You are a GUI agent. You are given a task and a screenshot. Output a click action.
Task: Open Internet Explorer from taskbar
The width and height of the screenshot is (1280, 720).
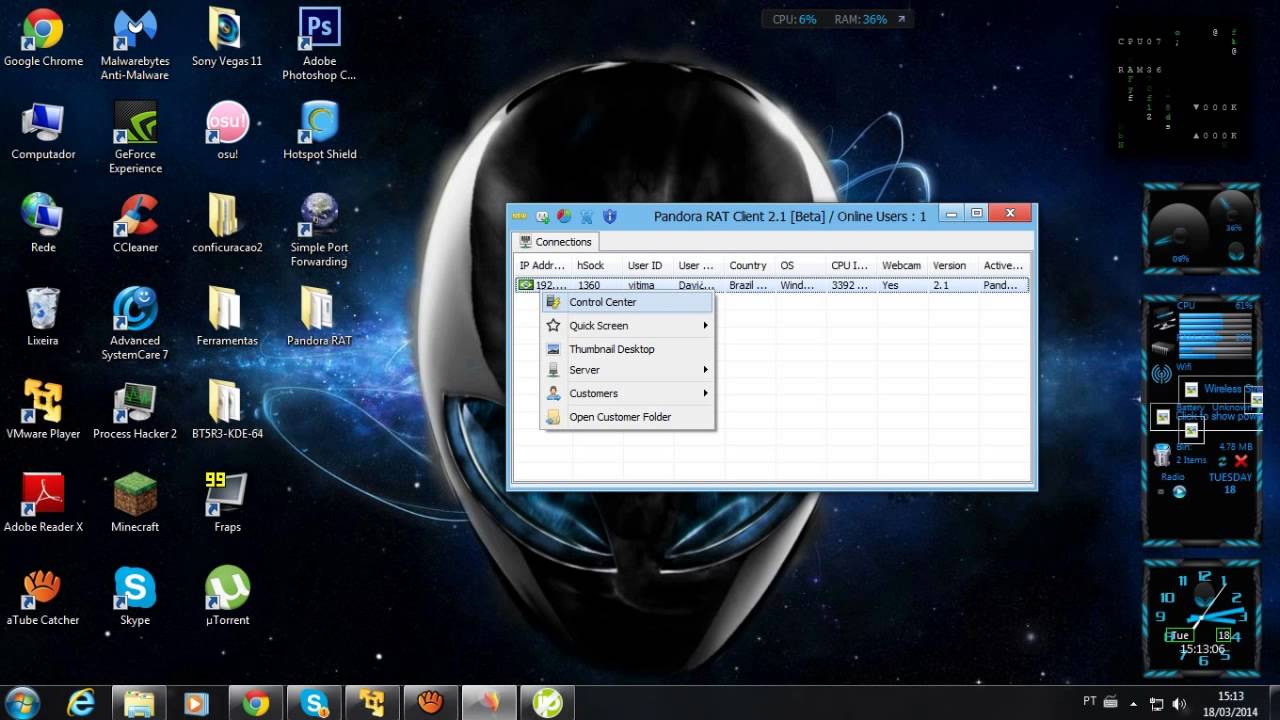[x=81, y=703]
